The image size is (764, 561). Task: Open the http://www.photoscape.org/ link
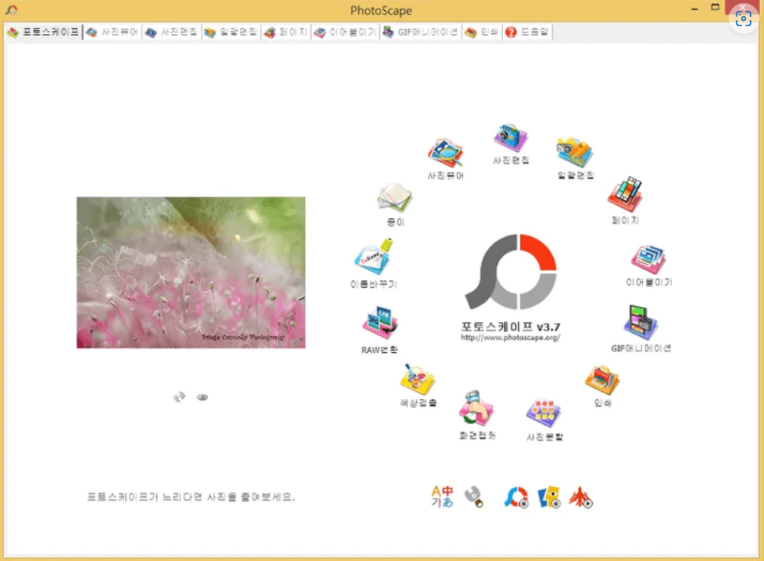pyautogui.click(x=510, y=337)
